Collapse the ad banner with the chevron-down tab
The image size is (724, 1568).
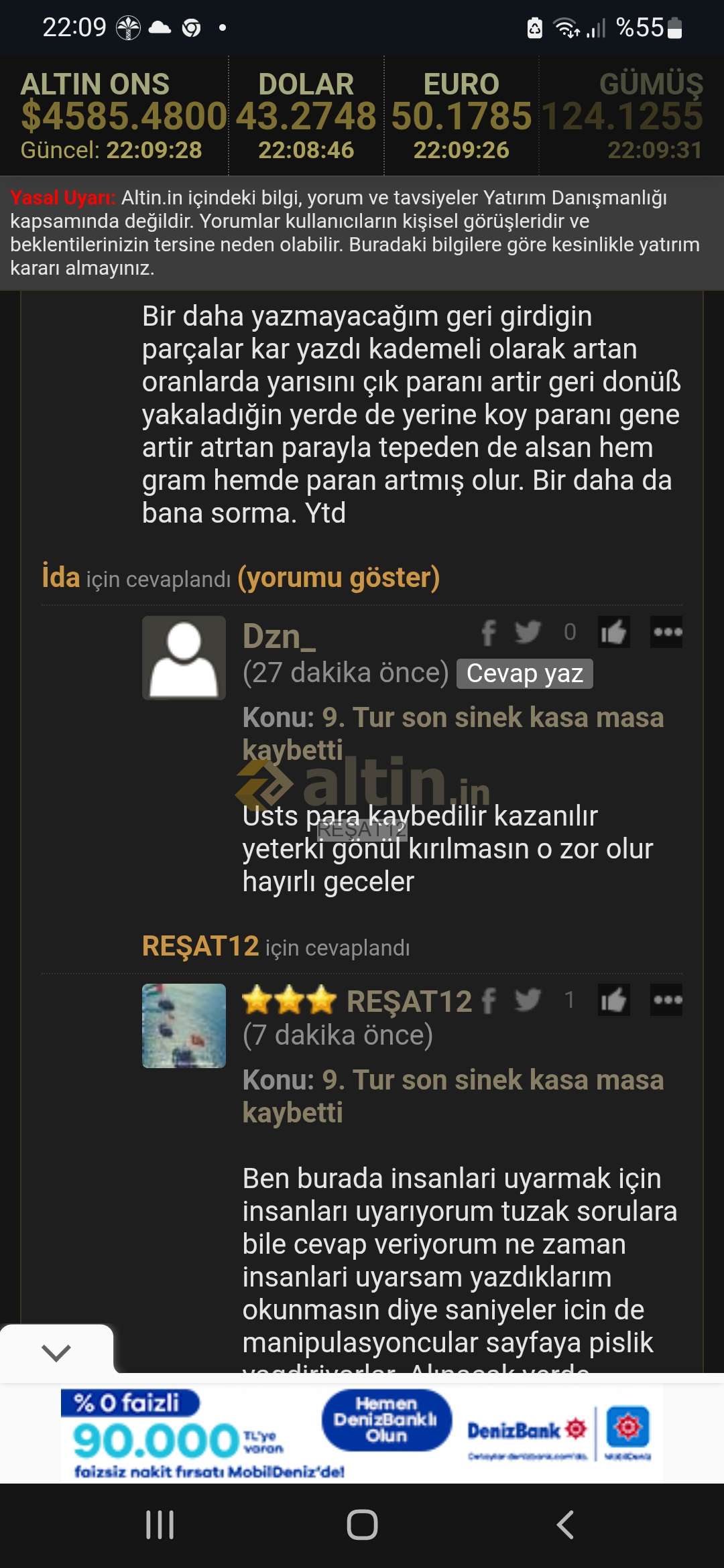56,1352
